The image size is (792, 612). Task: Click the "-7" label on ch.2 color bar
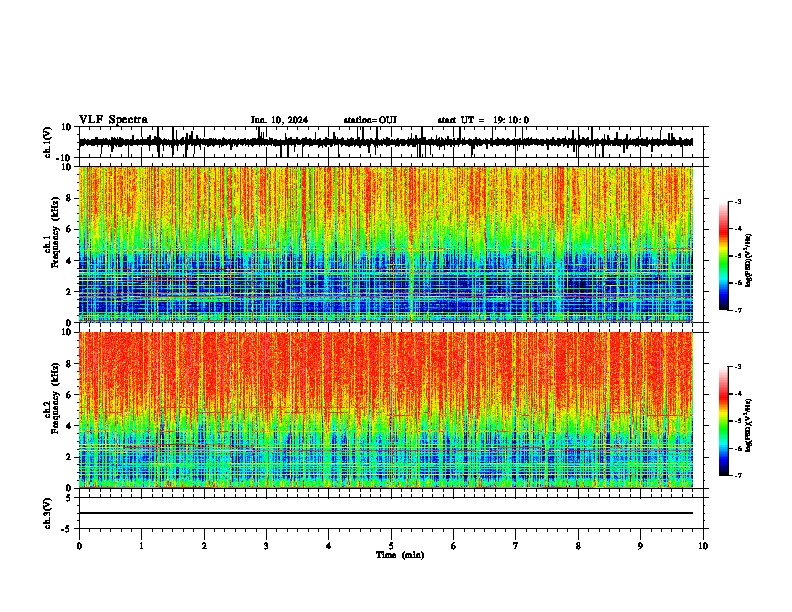[737, 476]
